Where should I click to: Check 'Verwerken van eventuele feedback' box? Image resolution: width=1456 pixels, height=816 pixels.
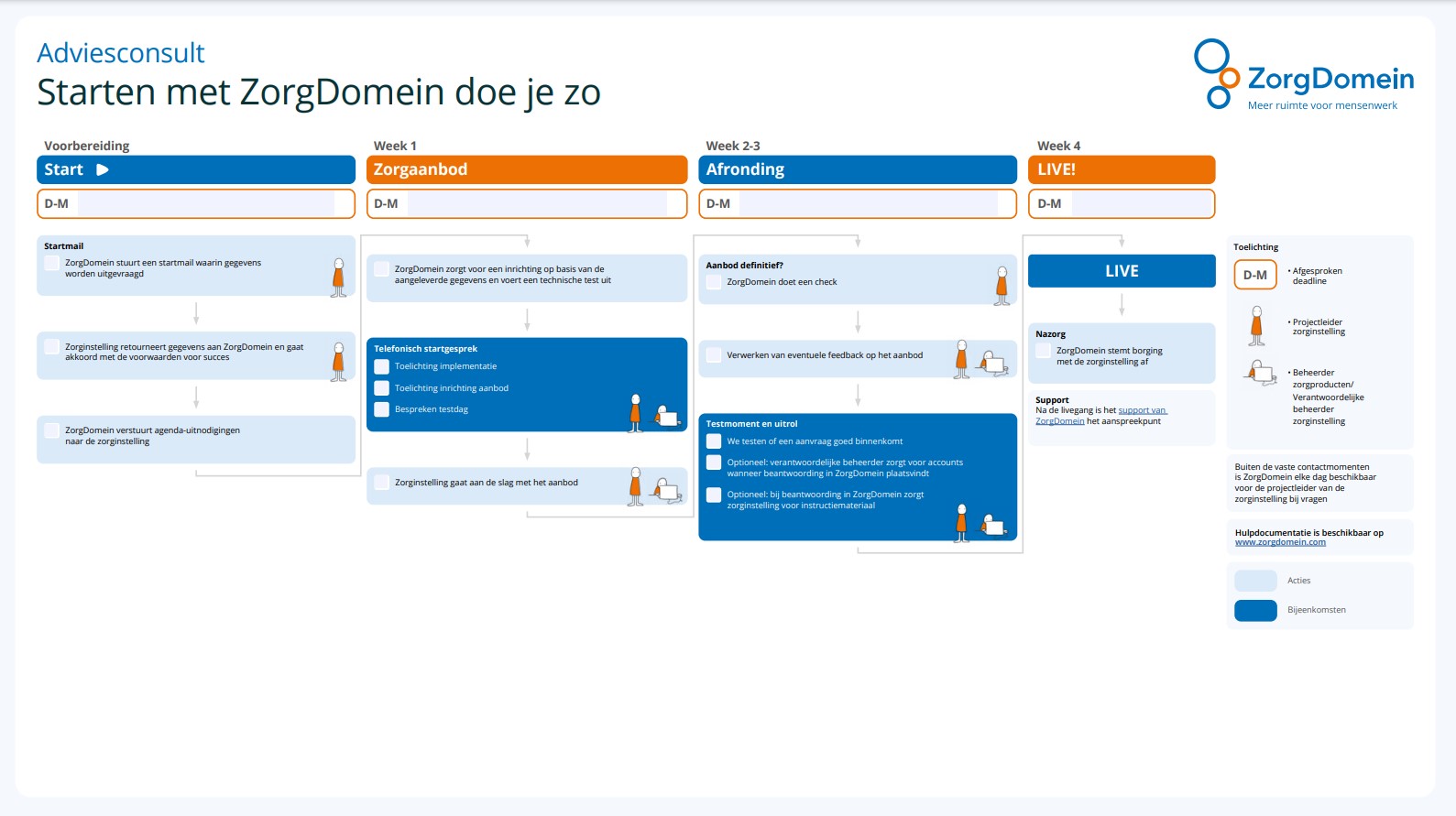click(714, 355)
